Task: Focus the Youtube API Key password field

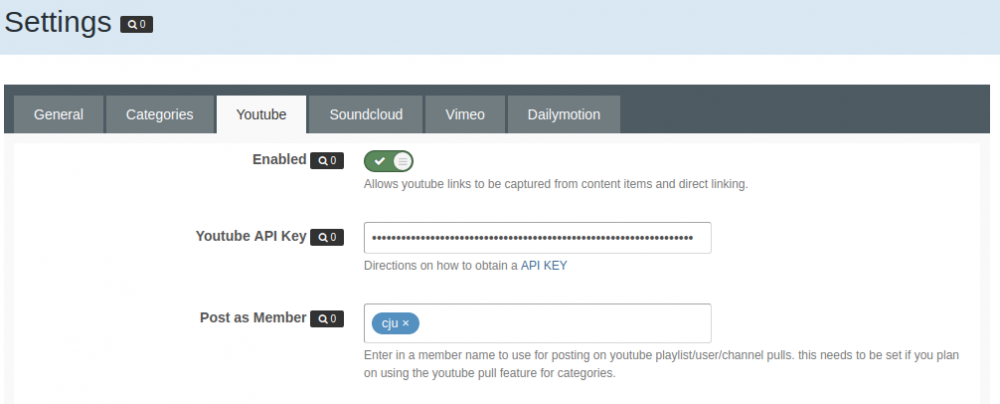Action: point(537,238)
